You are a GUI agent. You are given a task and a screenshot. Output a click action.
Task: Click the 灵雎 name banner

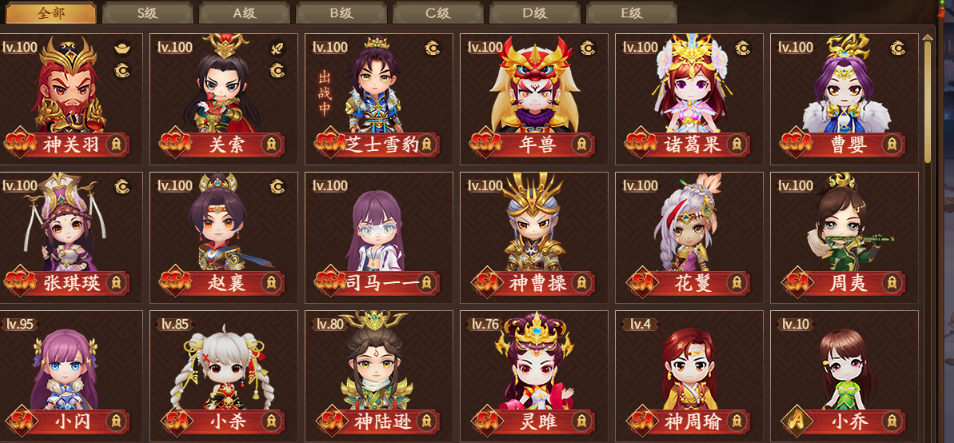[534, 421]
